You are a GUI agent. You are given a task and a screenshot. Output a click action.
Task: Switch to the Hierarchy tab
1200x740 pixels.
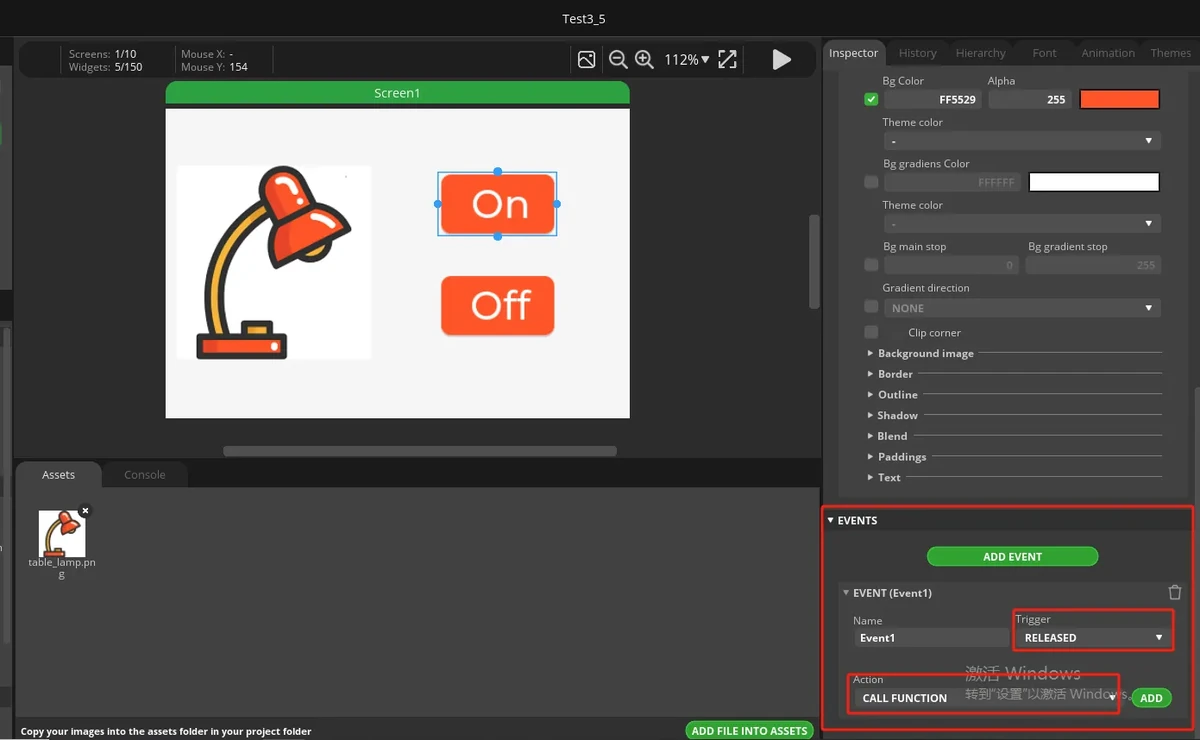click(980, 53)
